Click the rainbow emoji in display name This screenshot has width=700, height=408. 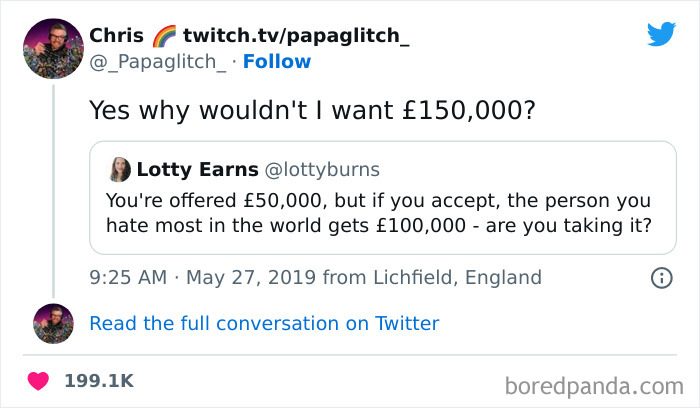click(x=162, y=36)
